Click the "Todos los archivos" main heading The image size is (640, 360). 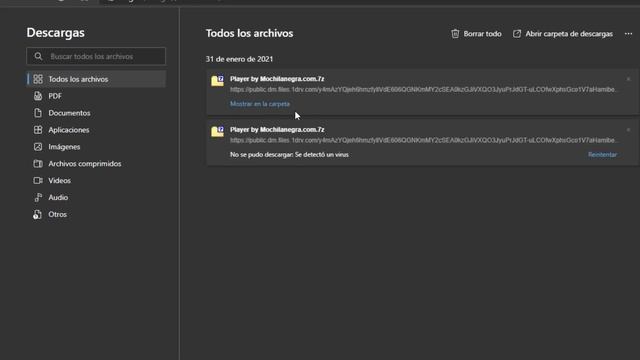249,33
